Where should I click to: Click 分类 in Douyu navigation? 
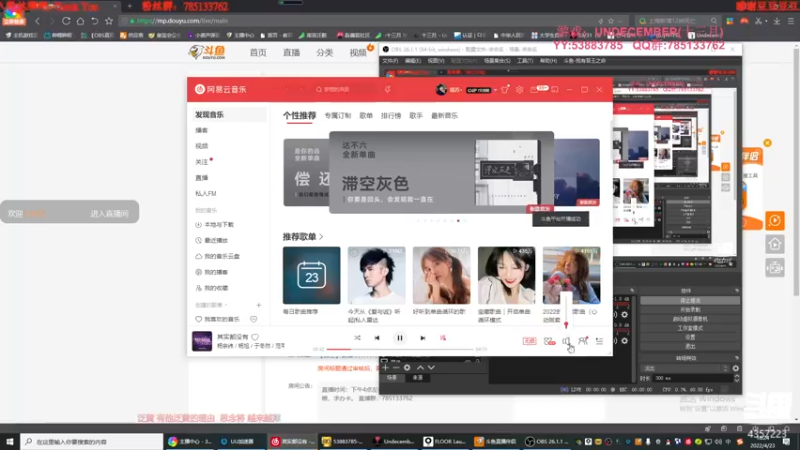324,53
